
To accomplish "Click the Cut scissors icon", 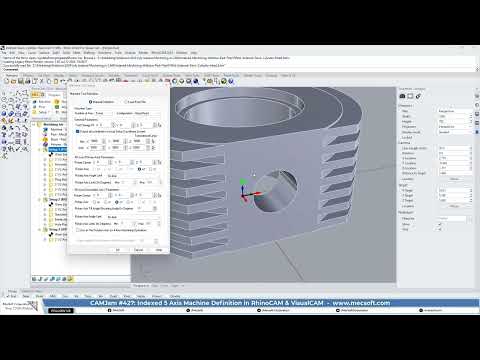I will 42,81.
